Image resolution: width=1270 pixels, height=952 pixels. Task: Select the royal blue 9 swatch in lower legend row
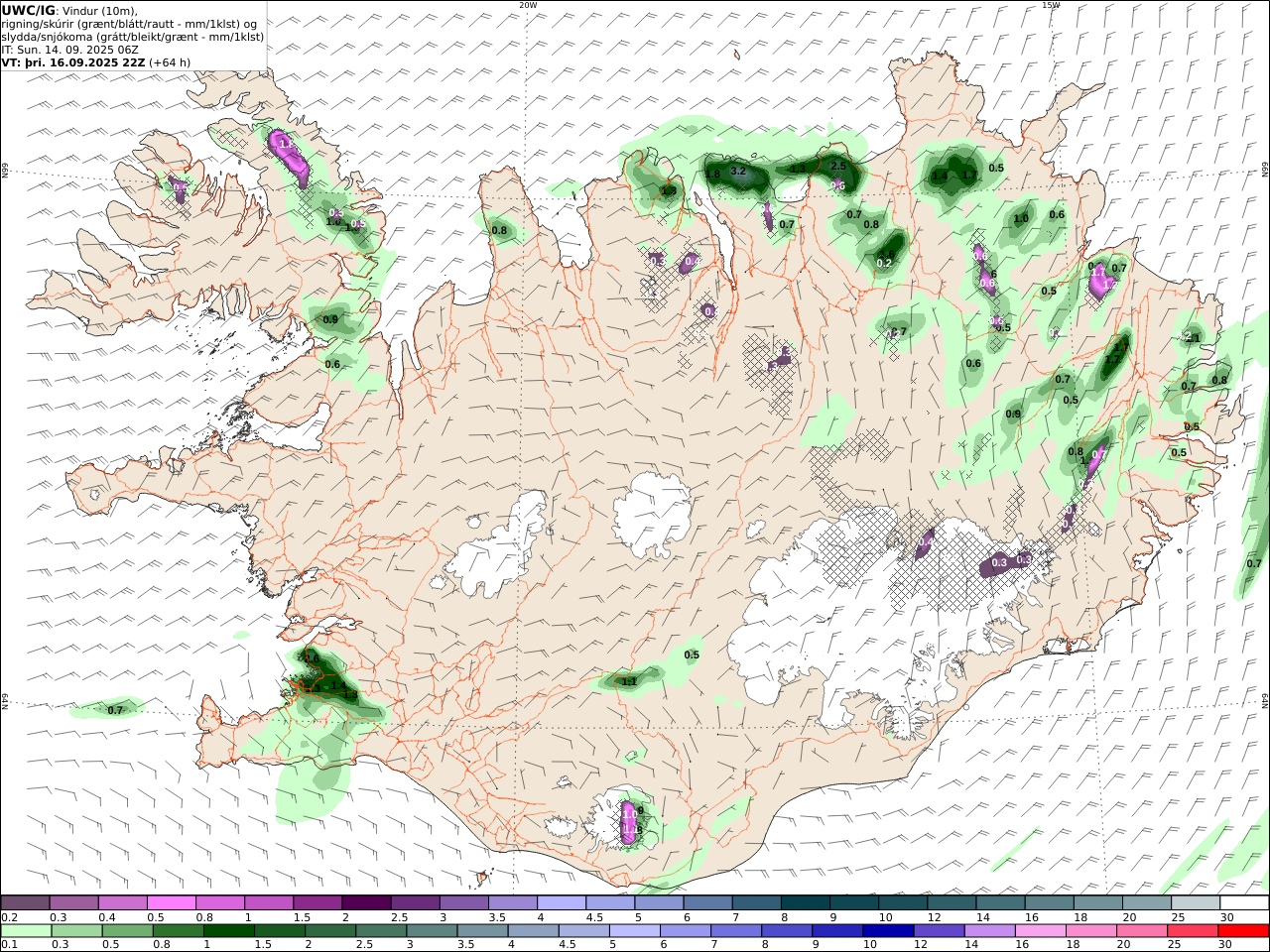837,931
